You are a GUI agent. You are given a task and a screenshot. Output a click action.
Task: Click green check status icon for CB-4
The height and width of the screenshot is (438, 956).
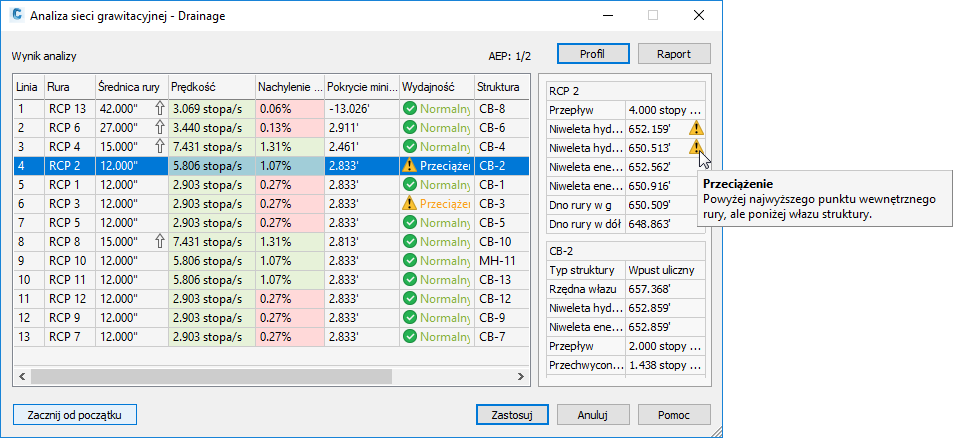click(410, 147)
